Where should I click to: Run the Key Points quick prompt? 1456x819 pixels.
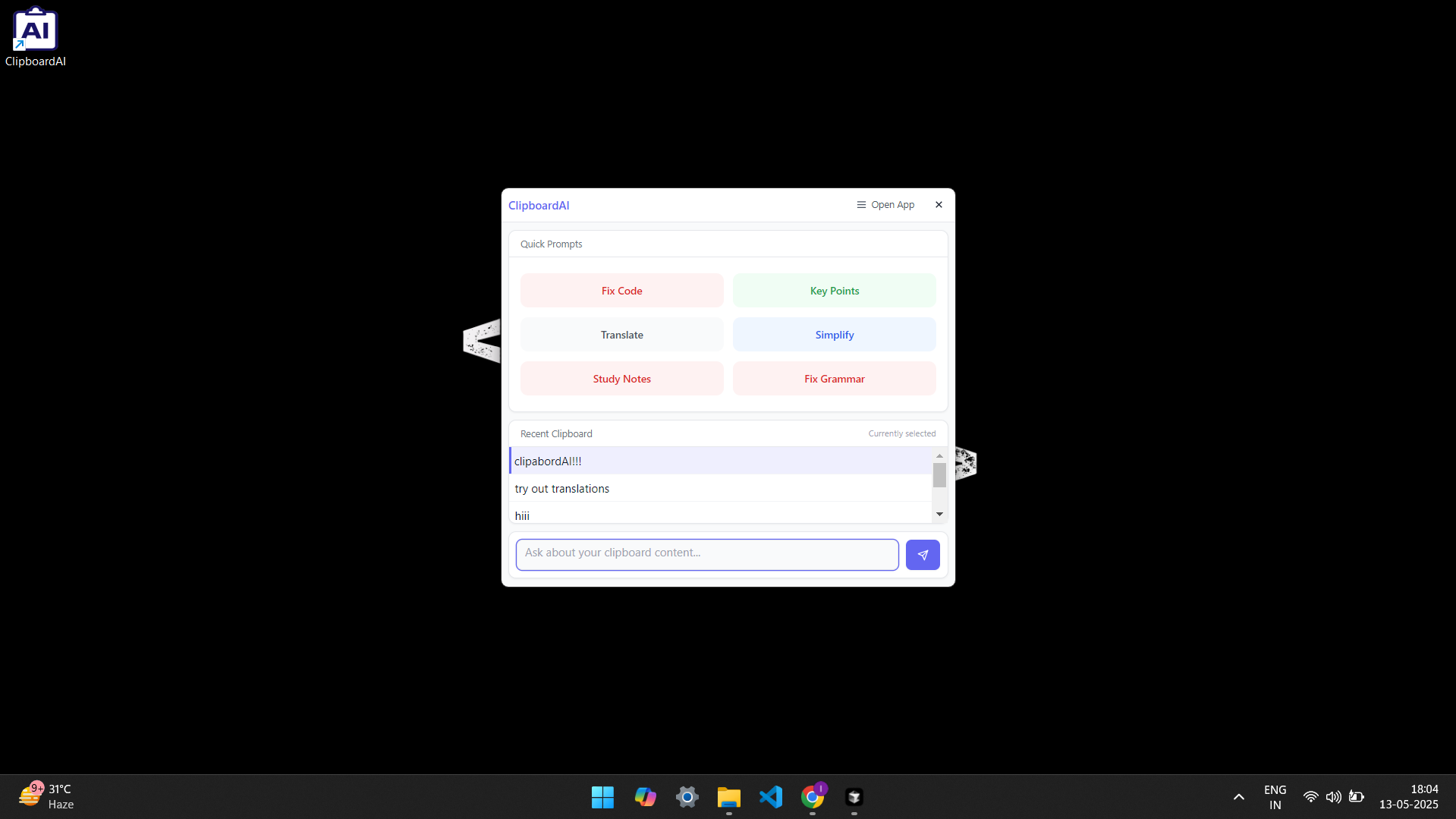click(834, 291)
